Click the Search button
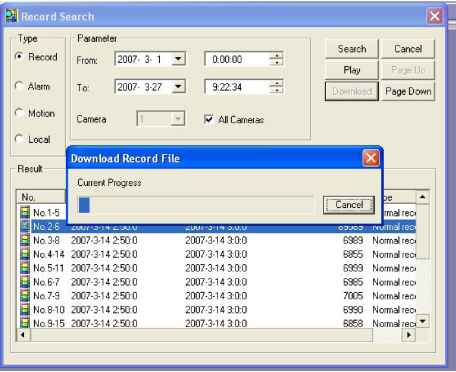The image size is (456, 372). click(x=352, y=49)
